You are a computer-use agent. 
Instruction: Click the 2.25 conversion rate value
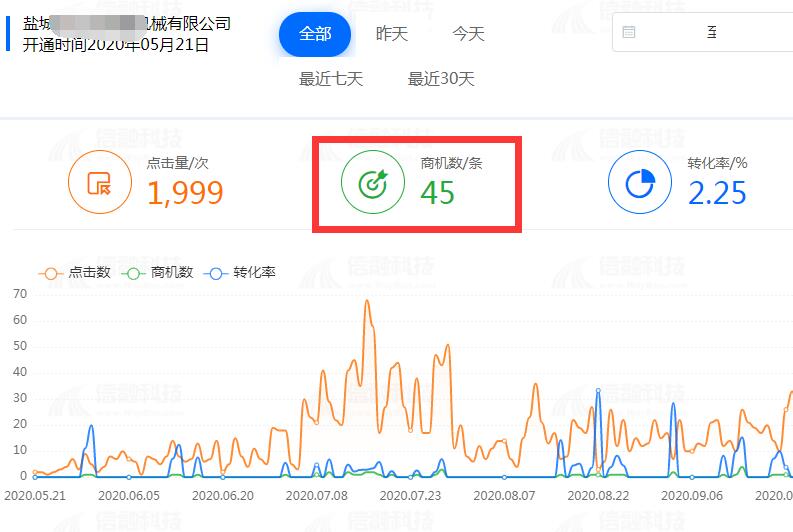point(717,193)
